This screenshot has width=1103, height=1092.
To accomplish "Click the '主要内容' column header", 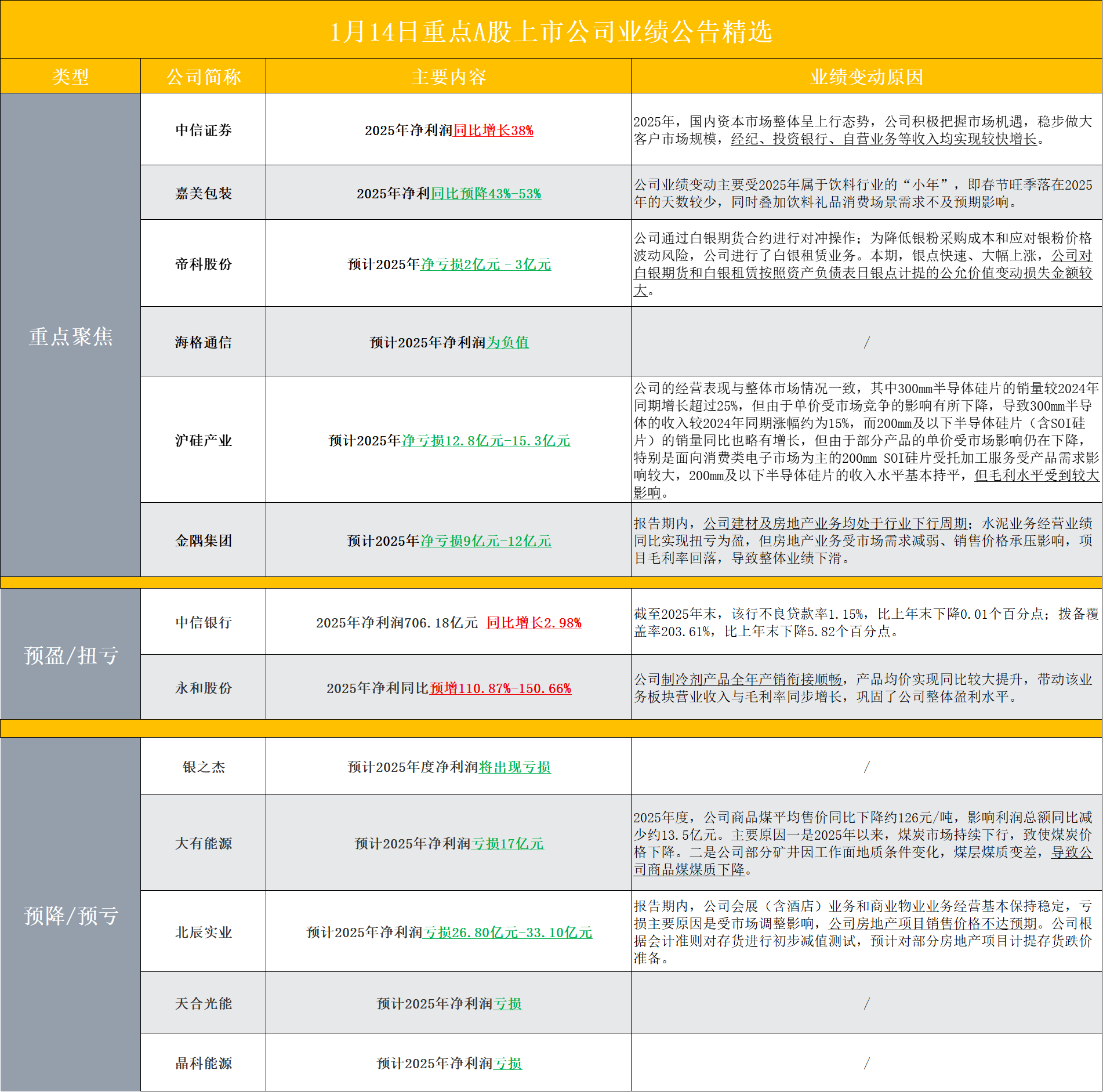I will [448, 77].
